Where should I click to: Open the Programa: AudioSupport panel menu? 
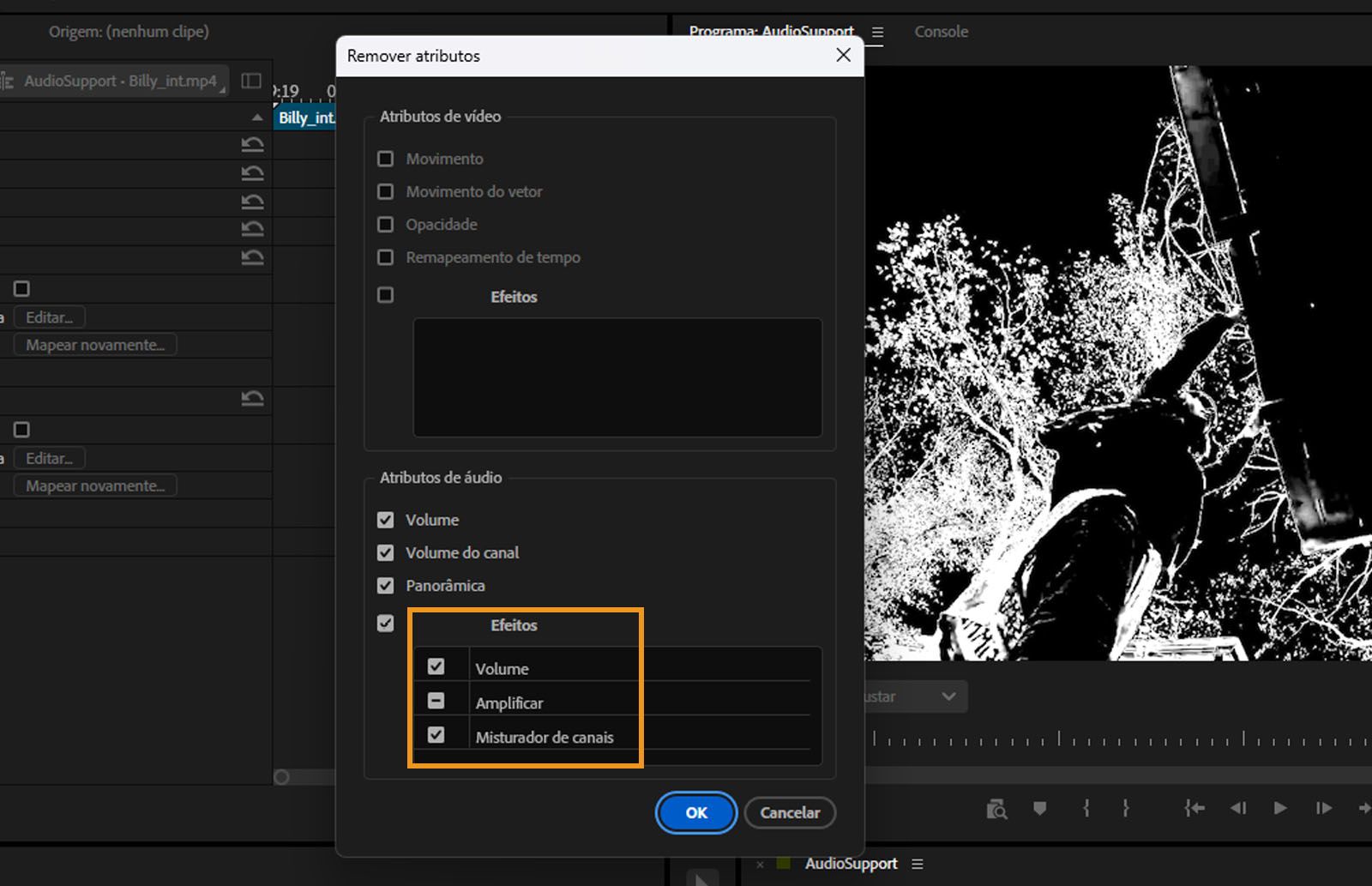tap(877, 33)
